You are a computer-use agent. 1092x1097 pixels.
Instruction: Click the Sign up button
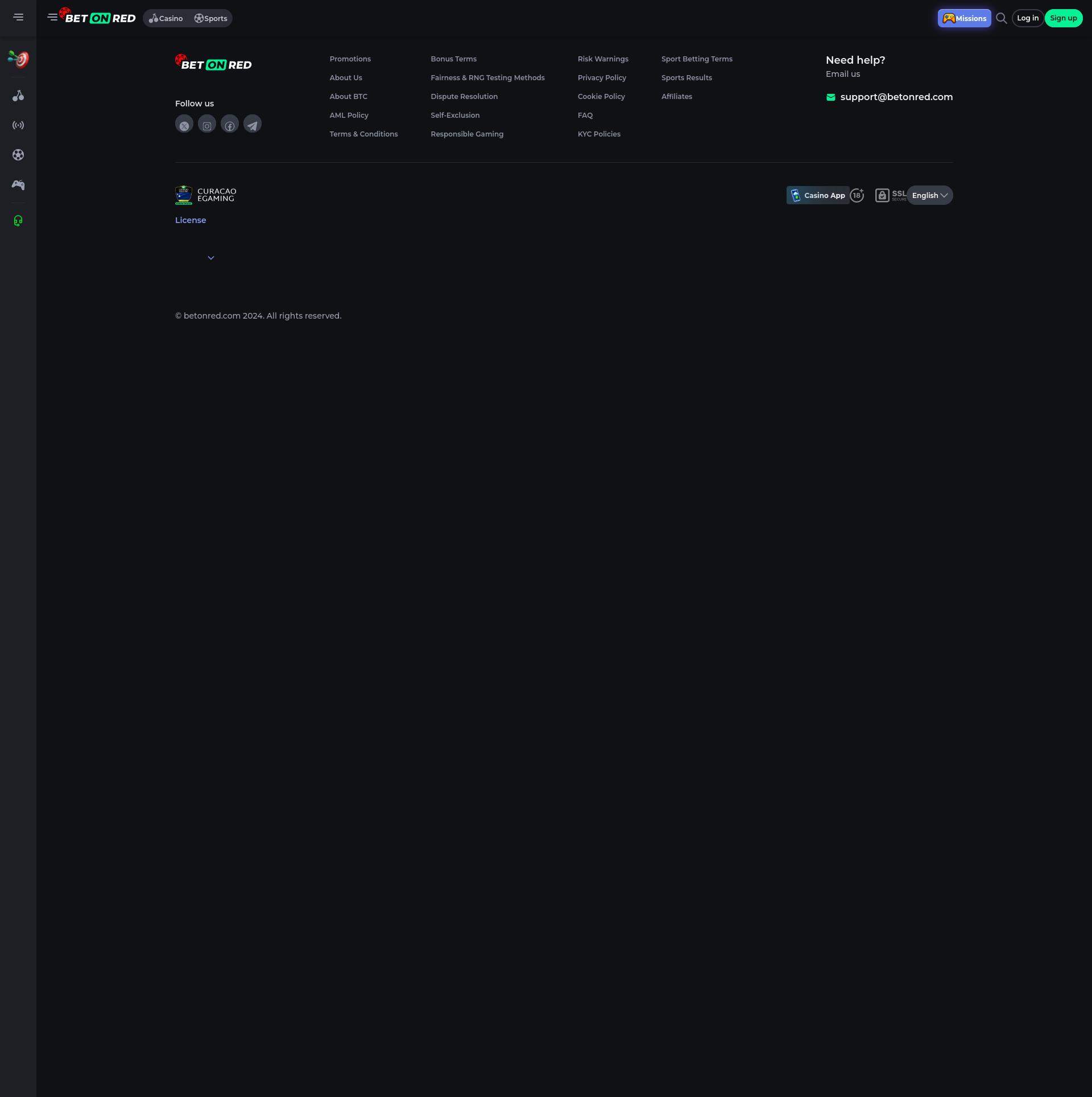tap(1063, 18)
